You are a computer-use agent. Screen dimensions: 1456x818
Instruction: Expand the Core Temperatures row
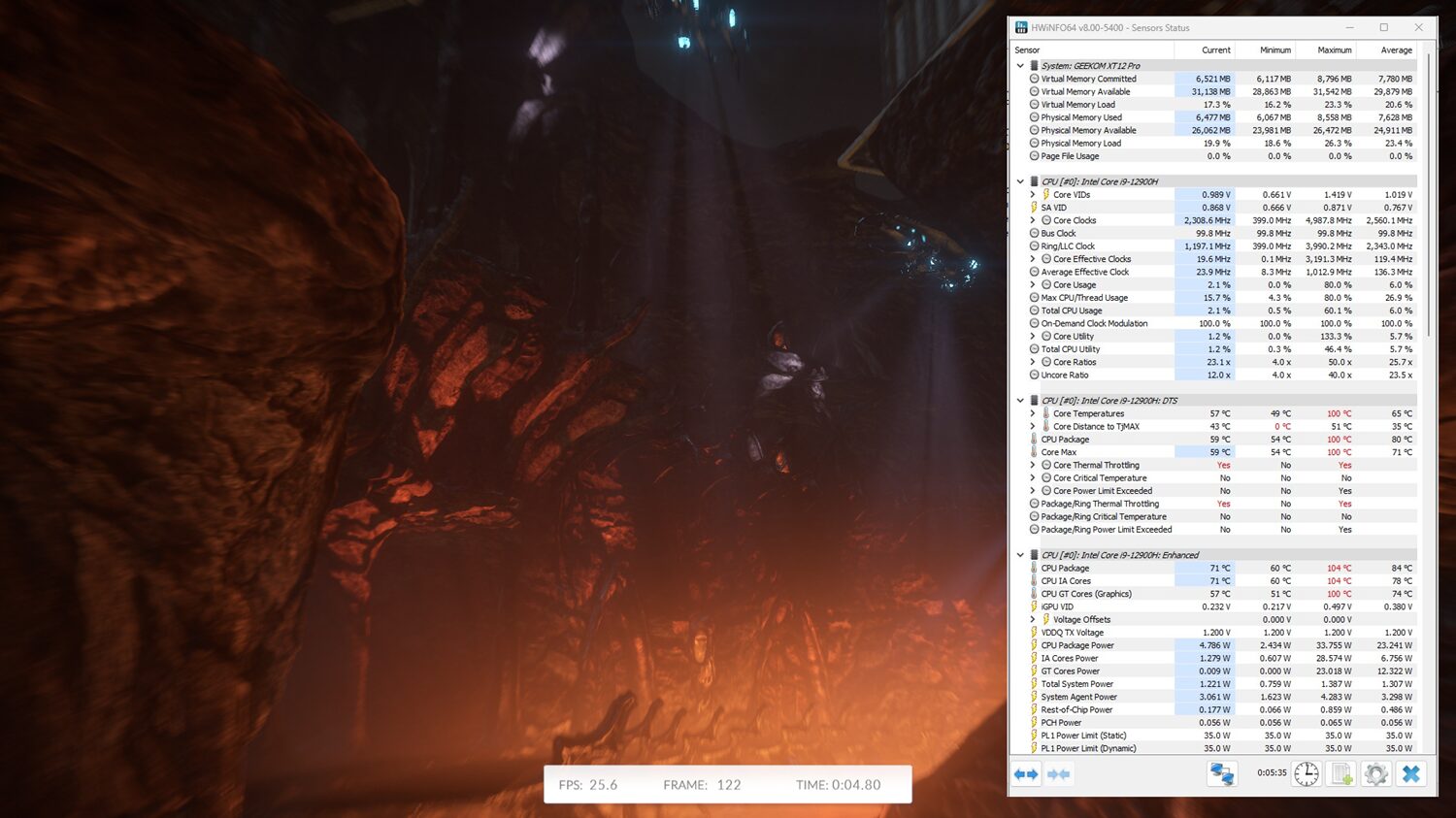1033,413
